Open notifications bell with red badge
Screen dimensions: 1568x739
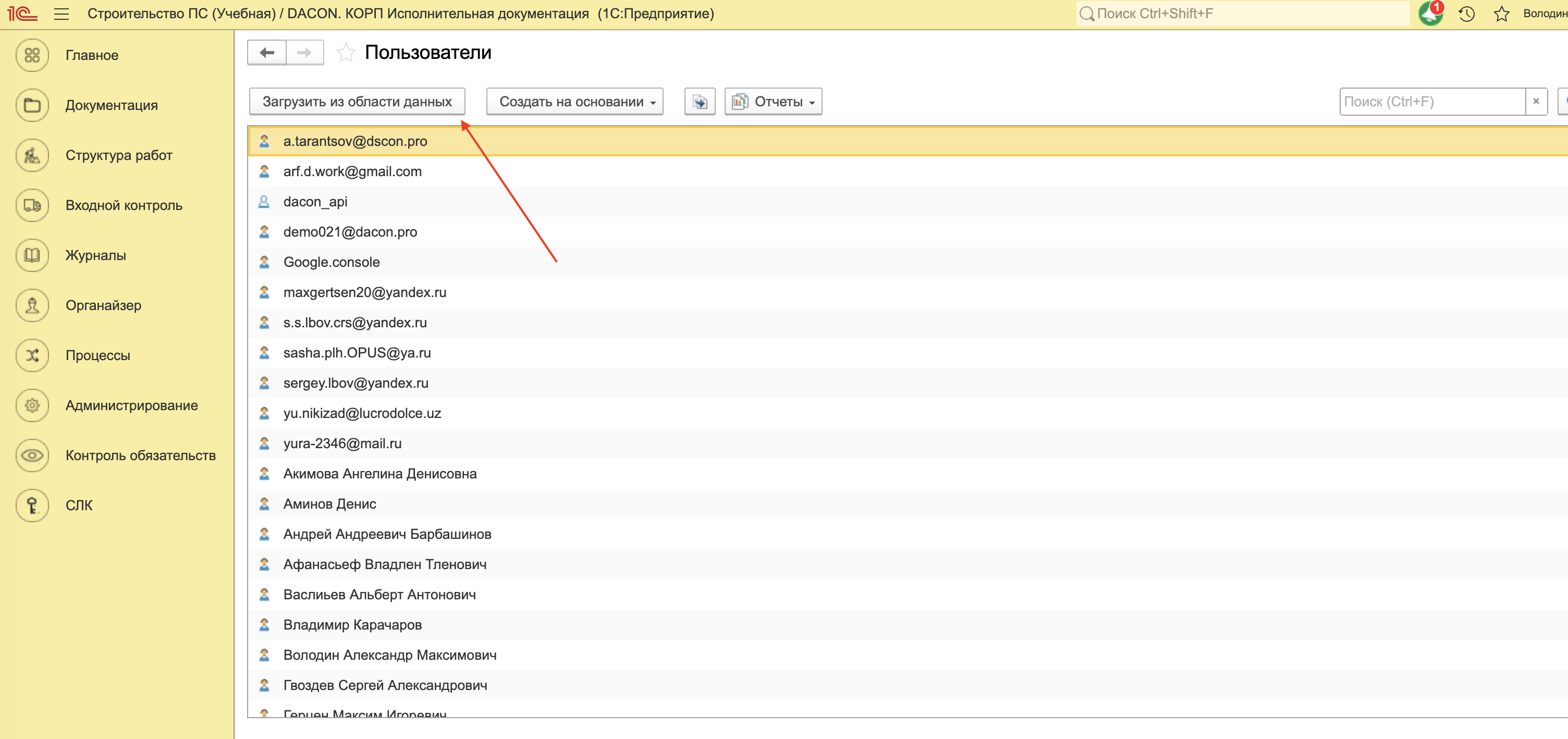(x=1430, y=14)
